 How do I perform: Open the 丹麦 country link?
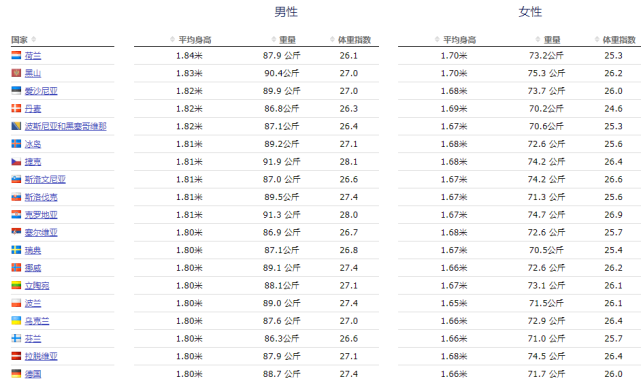coord(33,109)
